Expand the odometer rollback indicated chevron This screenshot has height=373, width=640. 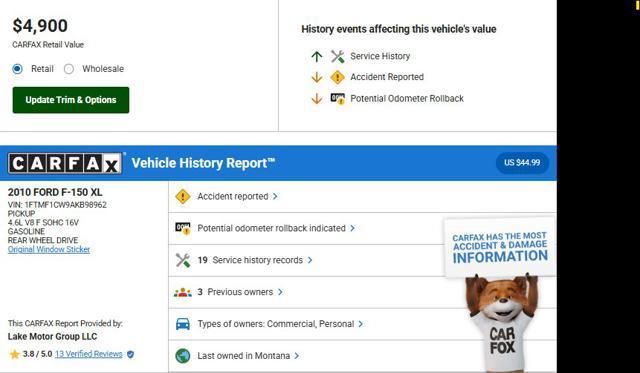point(353,228)
